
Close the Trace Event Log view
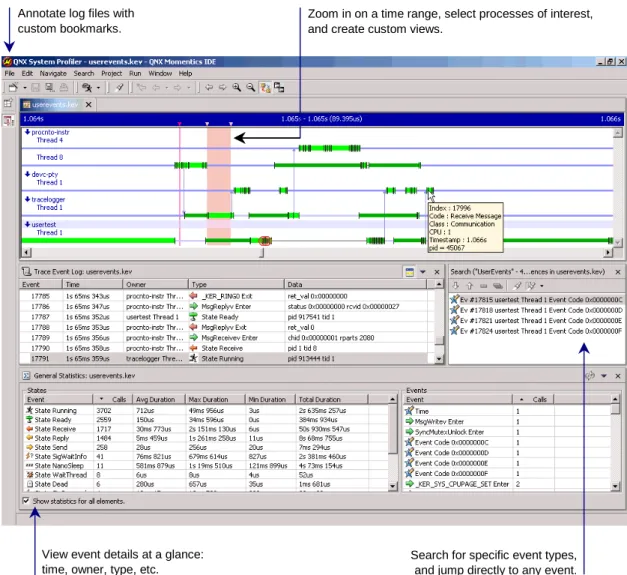tap(437, 272)
